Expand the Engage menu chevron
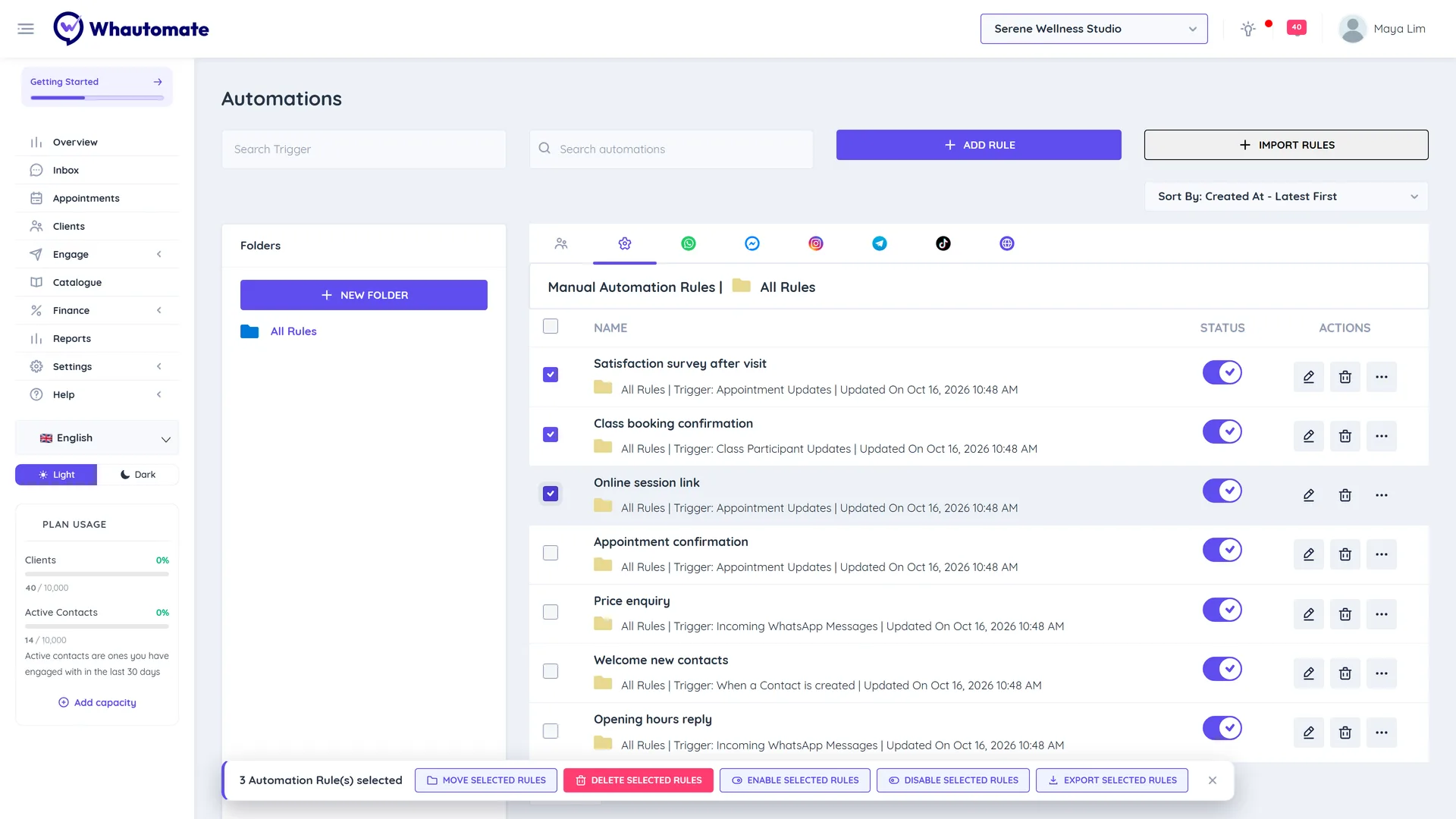 point(159,255)
